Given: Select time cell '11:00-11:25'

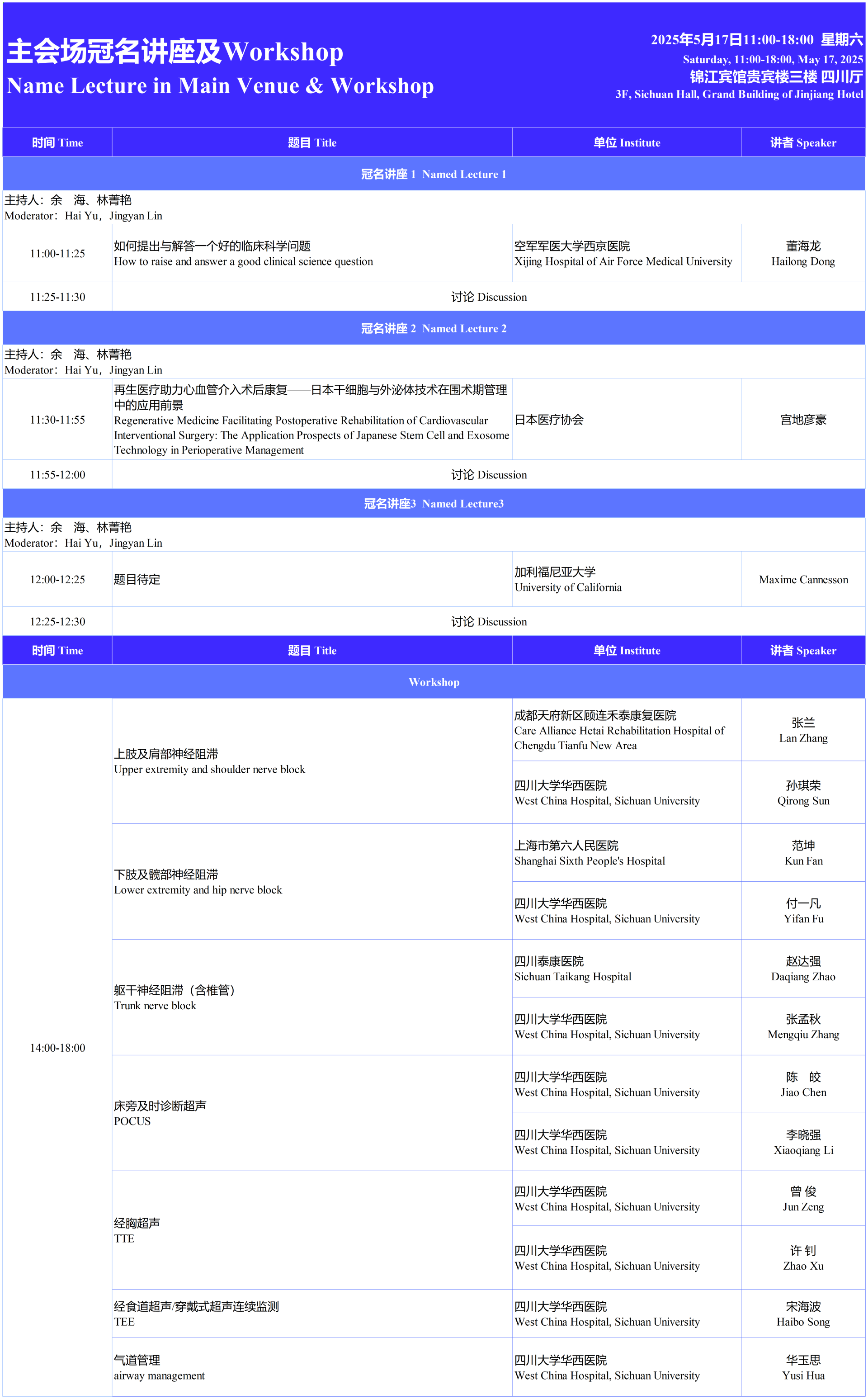Looking at the screenshot, I should pyautogui.click(x=57, y=253).
